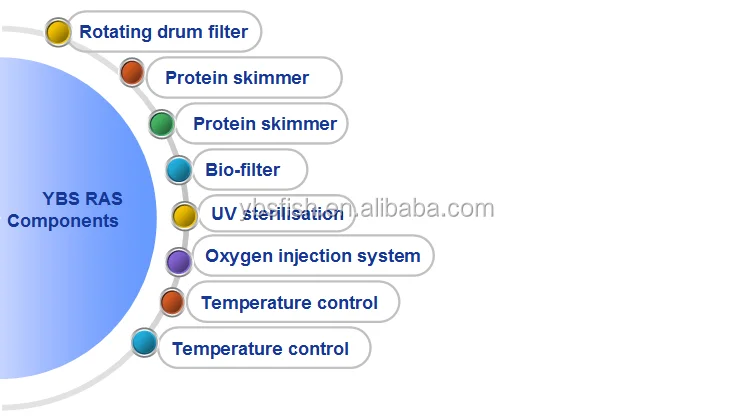Select the purple Oxygen injection system bullet

pos(178,261)
